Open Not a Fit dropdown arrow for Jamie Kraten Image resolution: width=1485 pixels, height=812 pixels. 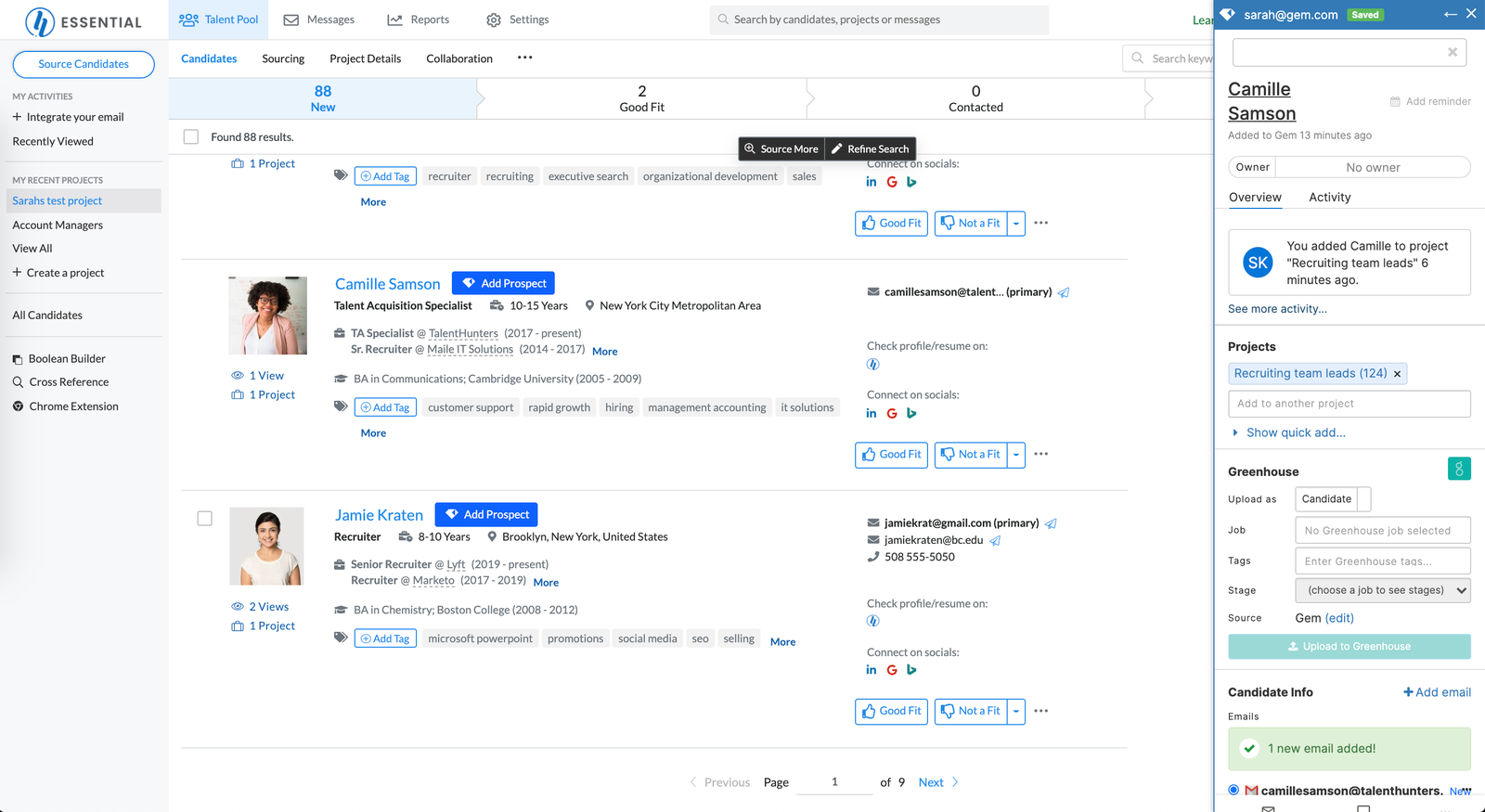tap(1016, 711)
